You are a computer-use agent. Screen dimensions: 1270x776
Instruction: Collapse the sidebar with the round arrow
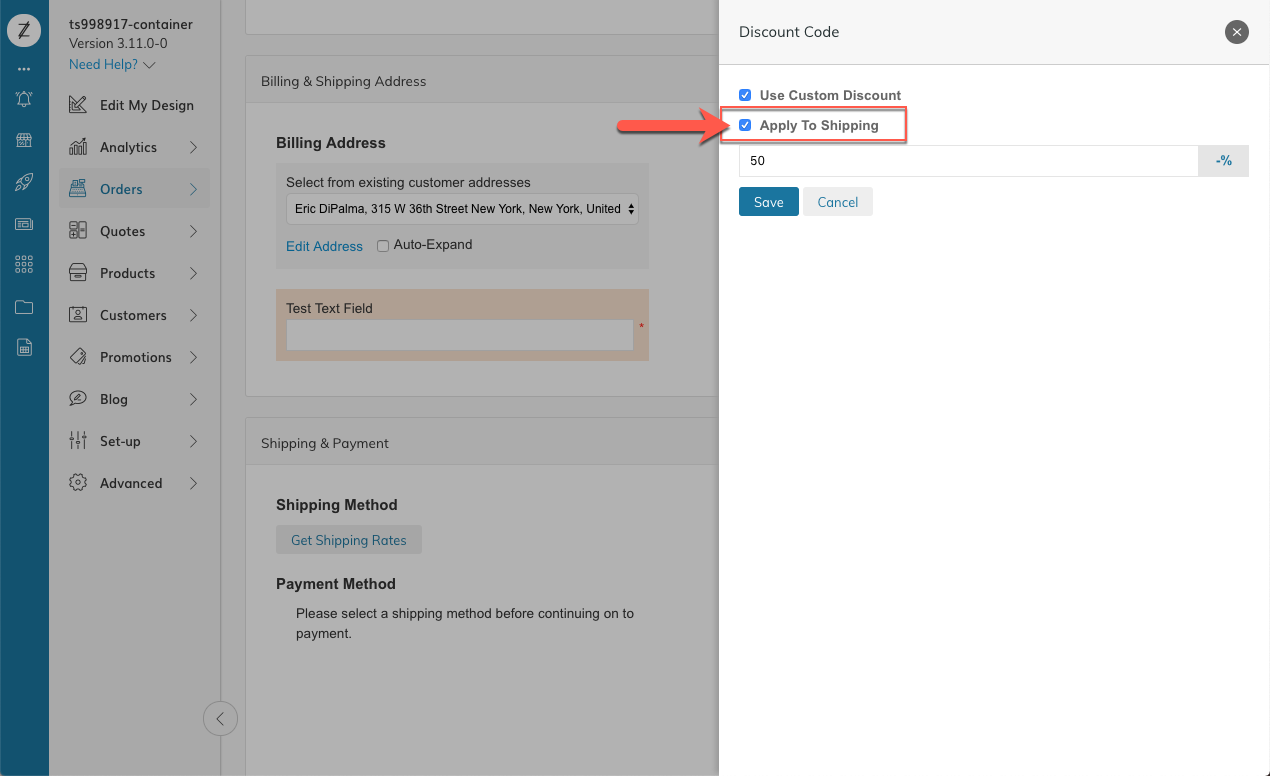click(x=220, y=718)
